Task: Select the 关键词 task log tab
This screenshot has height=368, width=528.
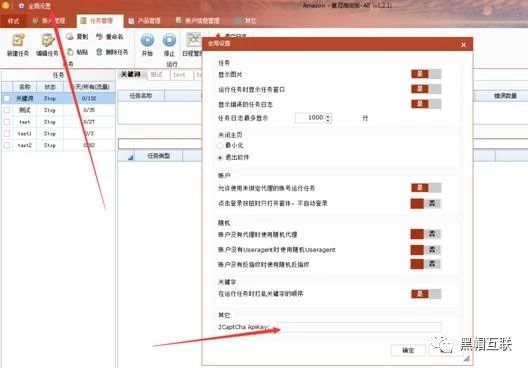Action: (x=131, y=74)
